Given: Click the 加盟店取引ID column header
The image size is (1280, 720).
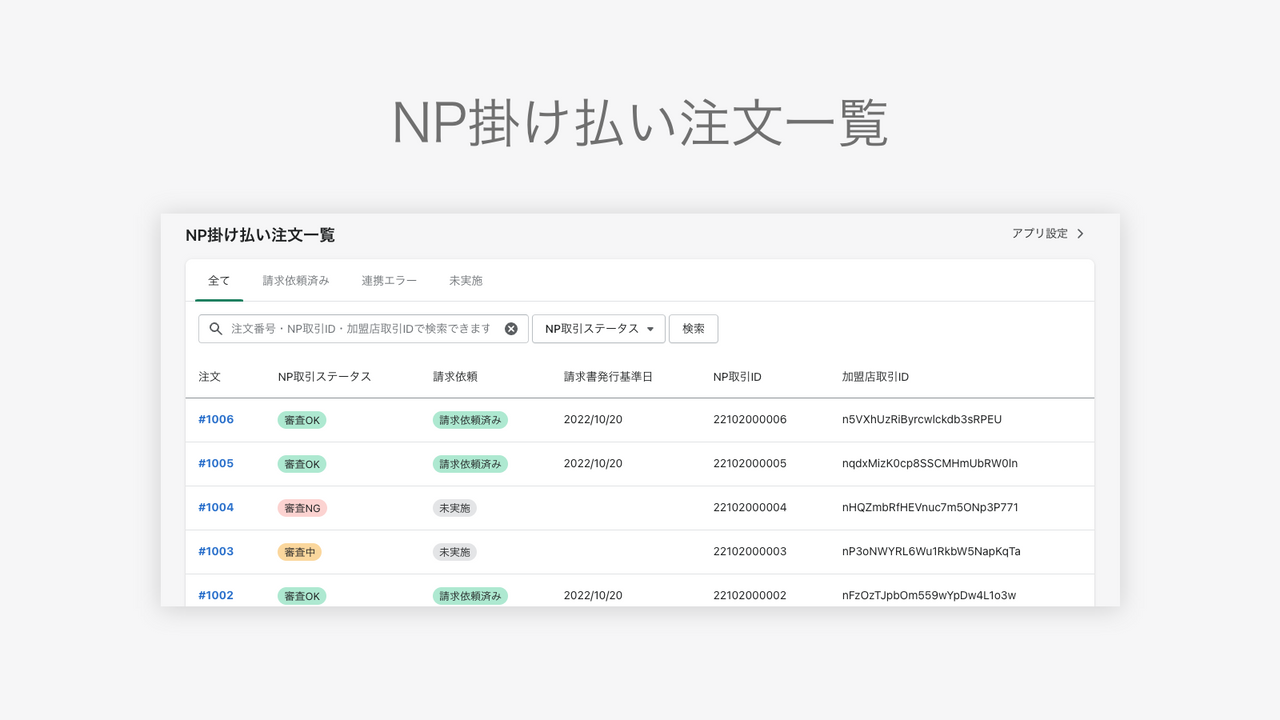Looking at the screenshot, I should point(876,377).
